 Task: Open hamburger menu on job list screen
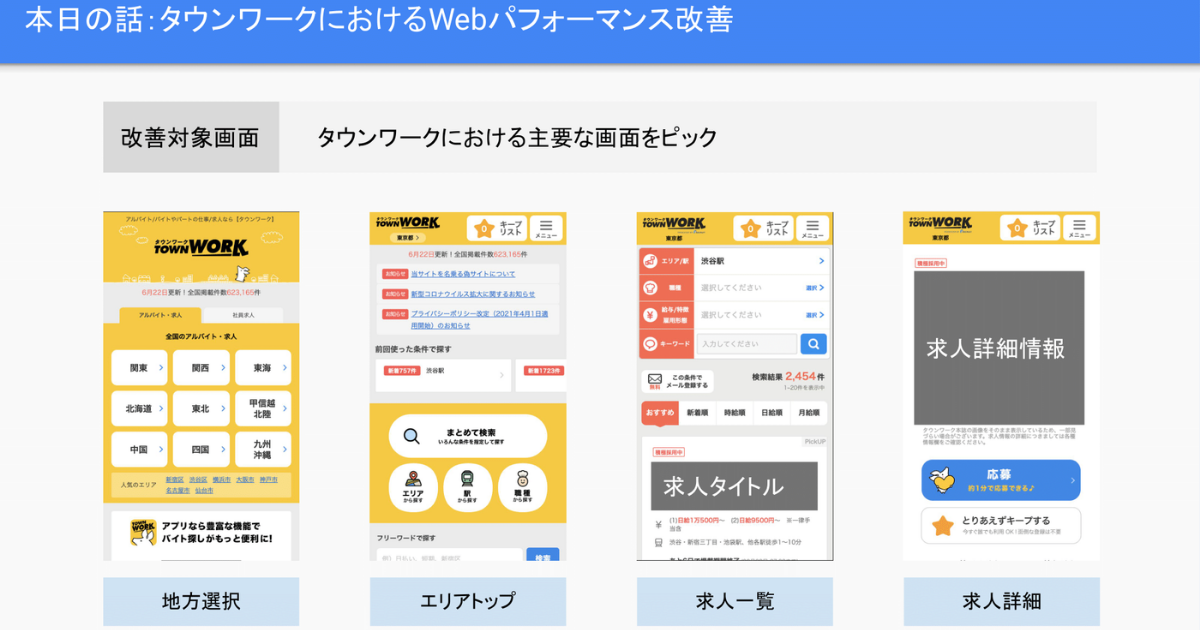[x=813, y=228]
